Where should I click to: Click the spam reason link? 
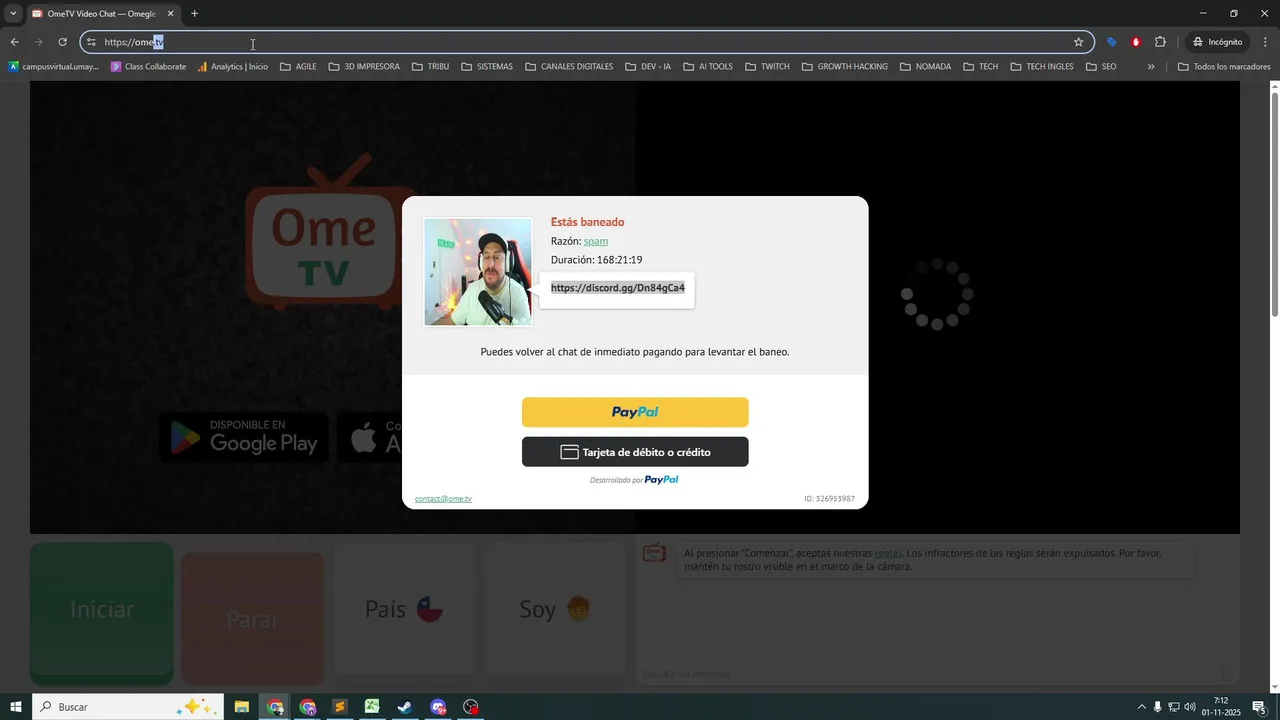point(596,241)
